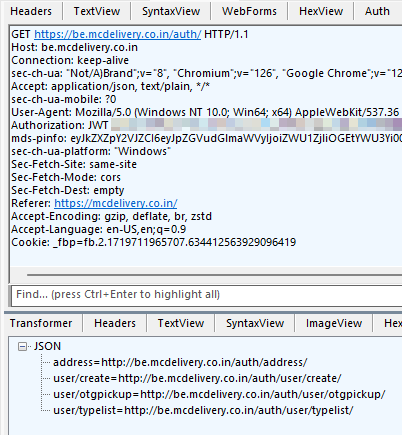Open the ImageView tab
Viewport: 402px width, 435px height.
pyautogui.click(x=334, y=323)
